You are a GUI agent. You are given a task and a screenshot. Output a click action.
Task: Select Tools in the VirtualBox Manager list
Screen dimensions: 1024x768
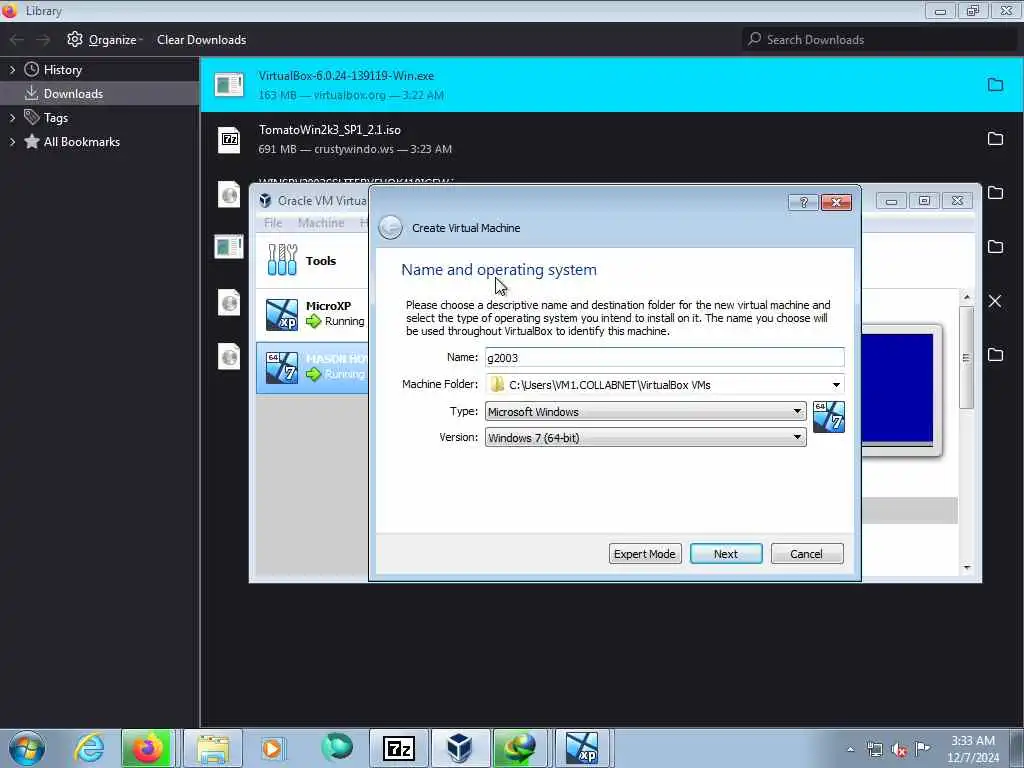tap(312, 261)
